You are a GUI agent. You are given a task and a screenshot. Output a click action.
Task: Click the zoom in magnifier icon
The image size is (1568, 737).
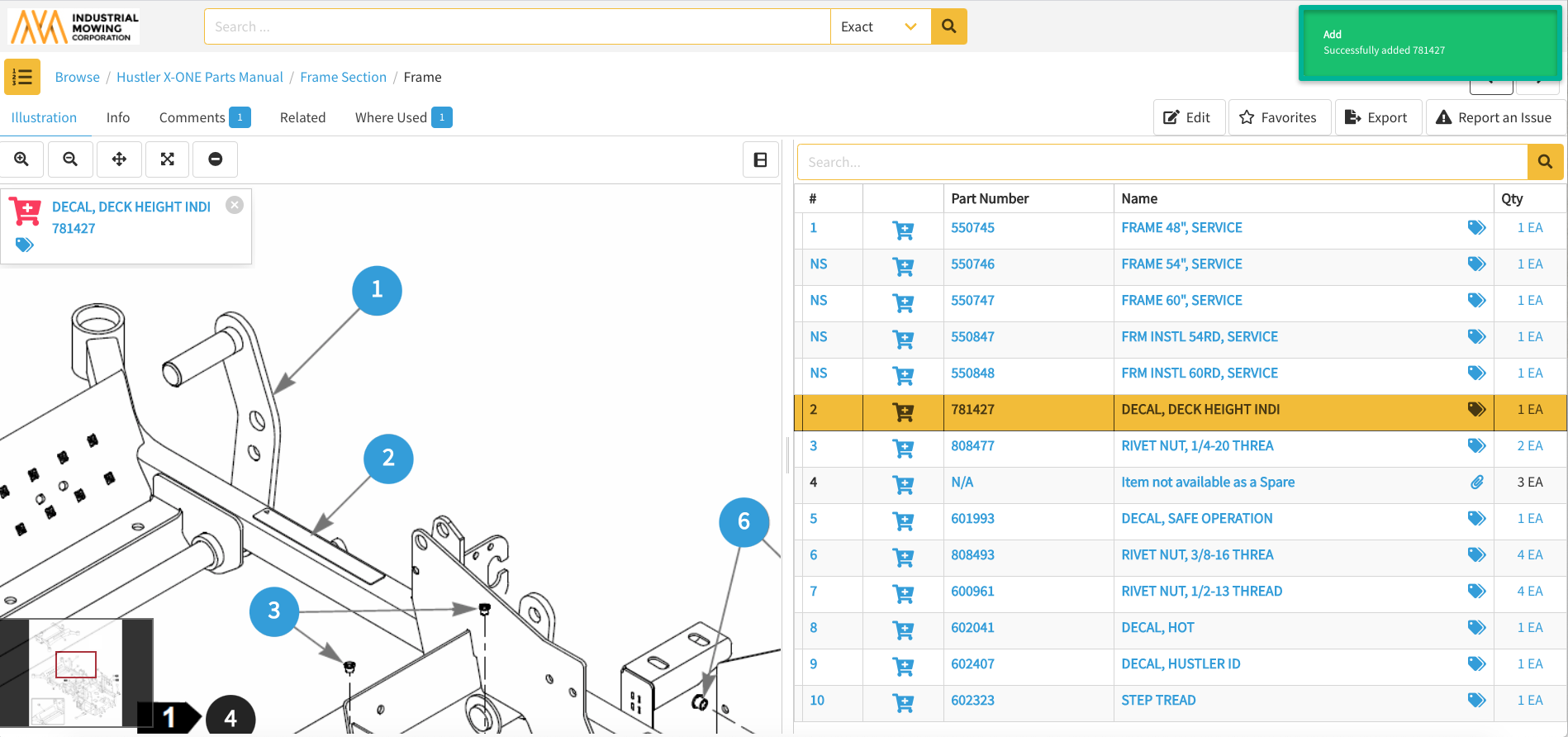pyautogui.click(x=21, y=159)
